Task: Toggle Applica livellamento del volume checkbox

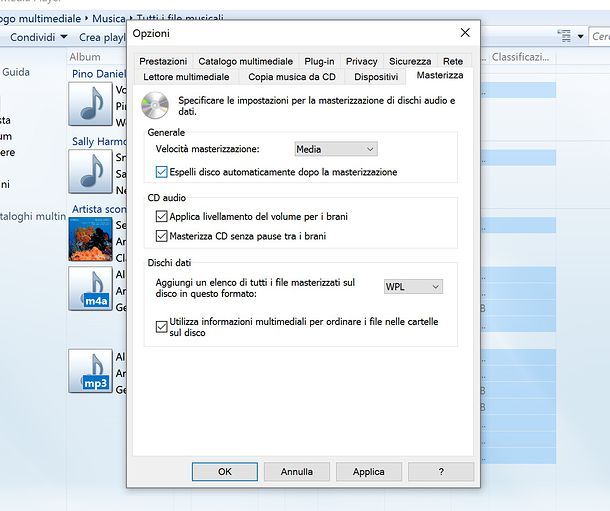Action: pyautogui.click(x=161, y=216)
